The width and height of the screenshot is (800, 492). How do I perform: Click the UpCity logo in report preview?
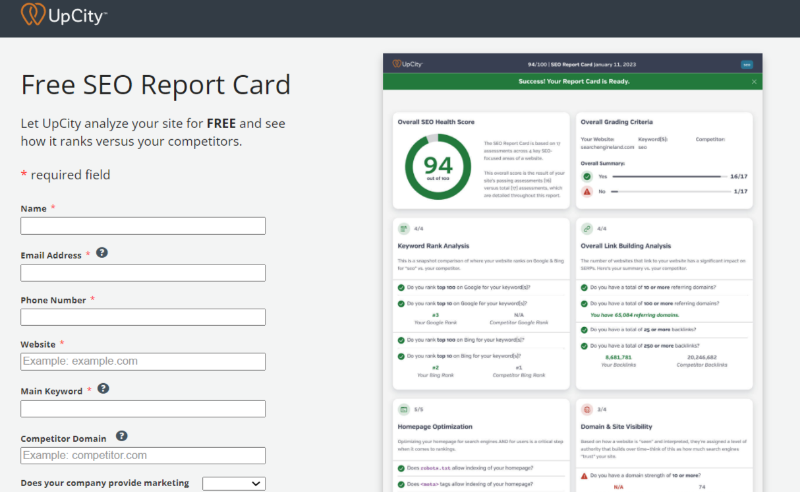pyautogui.click(x=407, y=64)
